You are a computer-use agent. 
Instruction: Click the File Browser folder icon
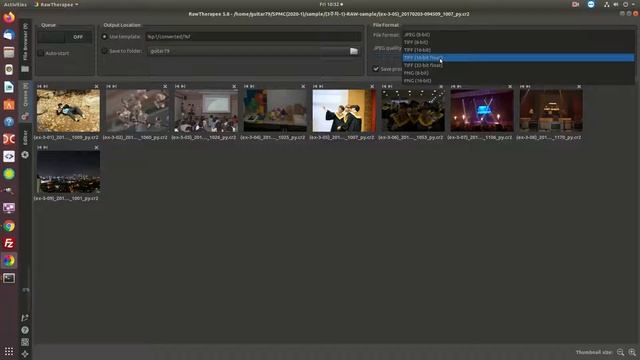click(x=25, y=69)
